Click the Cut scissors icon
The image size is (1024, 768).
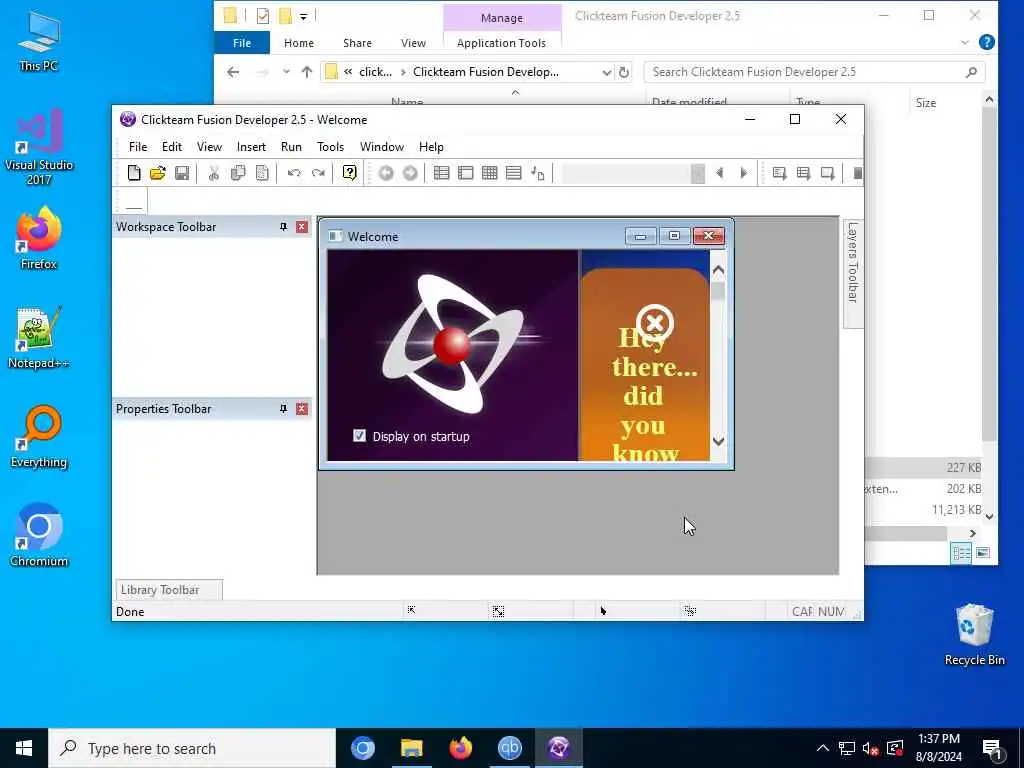pyautogui.click(x=214, y=173)
